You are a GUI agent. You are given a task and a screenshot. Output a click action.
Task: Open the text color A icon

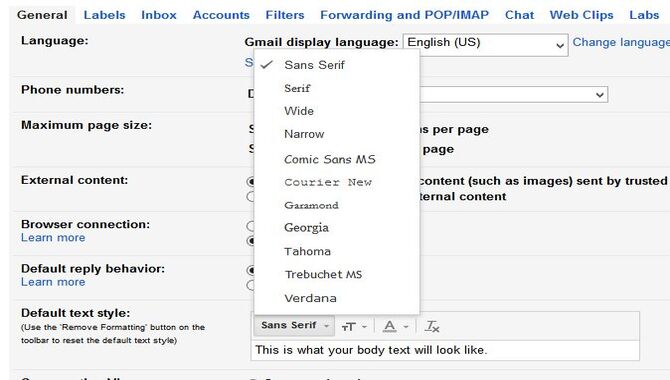point(395,327)
